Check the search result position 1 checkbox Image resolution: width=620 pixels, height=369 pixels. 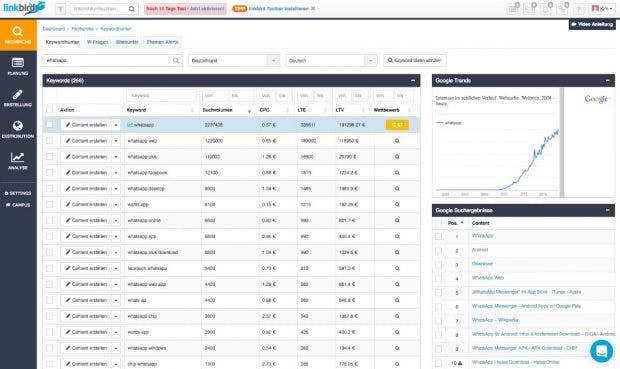pos(439,236)
